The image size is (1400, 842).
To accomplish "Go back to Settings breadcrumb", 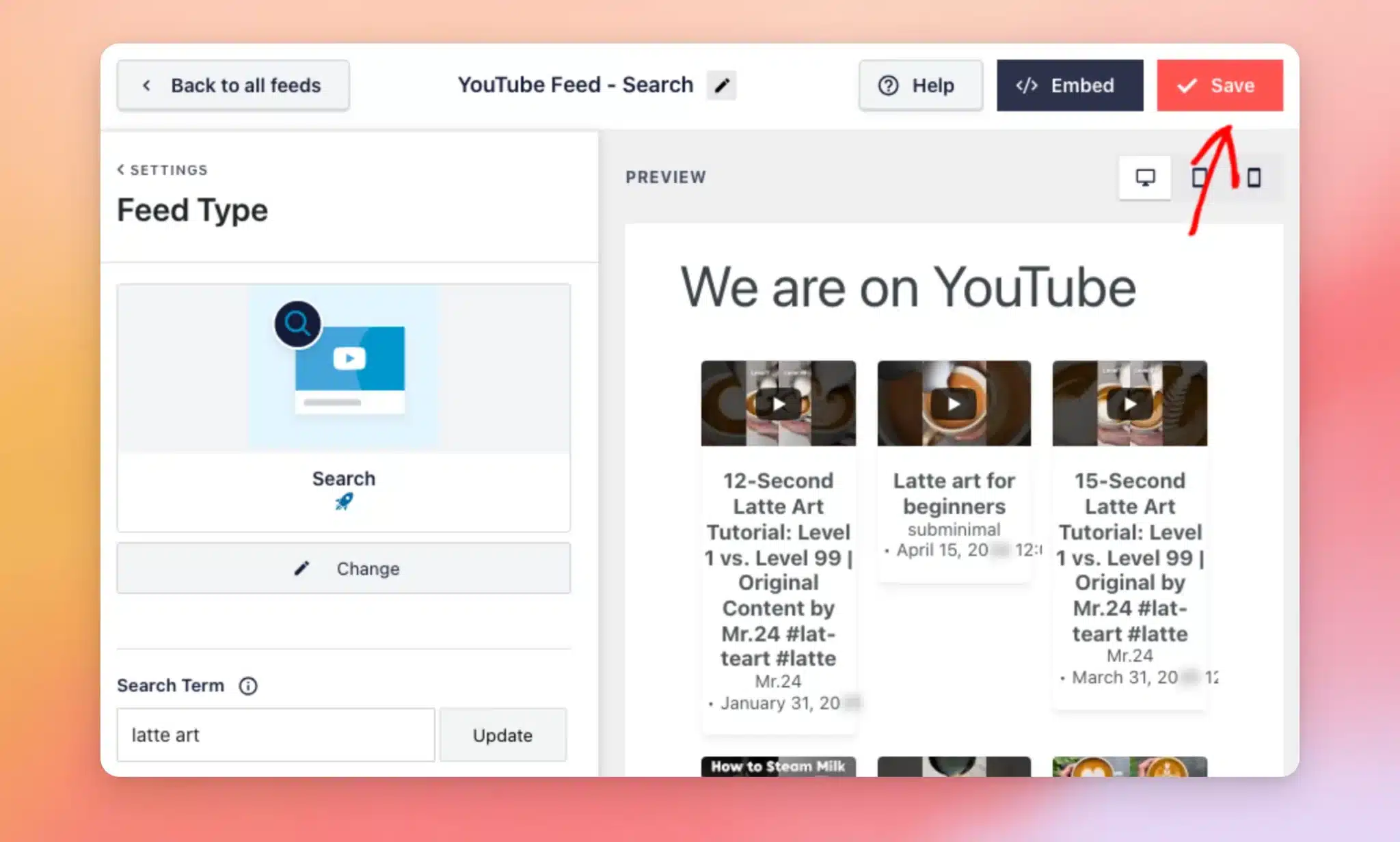I will click(x=163, y=169).
